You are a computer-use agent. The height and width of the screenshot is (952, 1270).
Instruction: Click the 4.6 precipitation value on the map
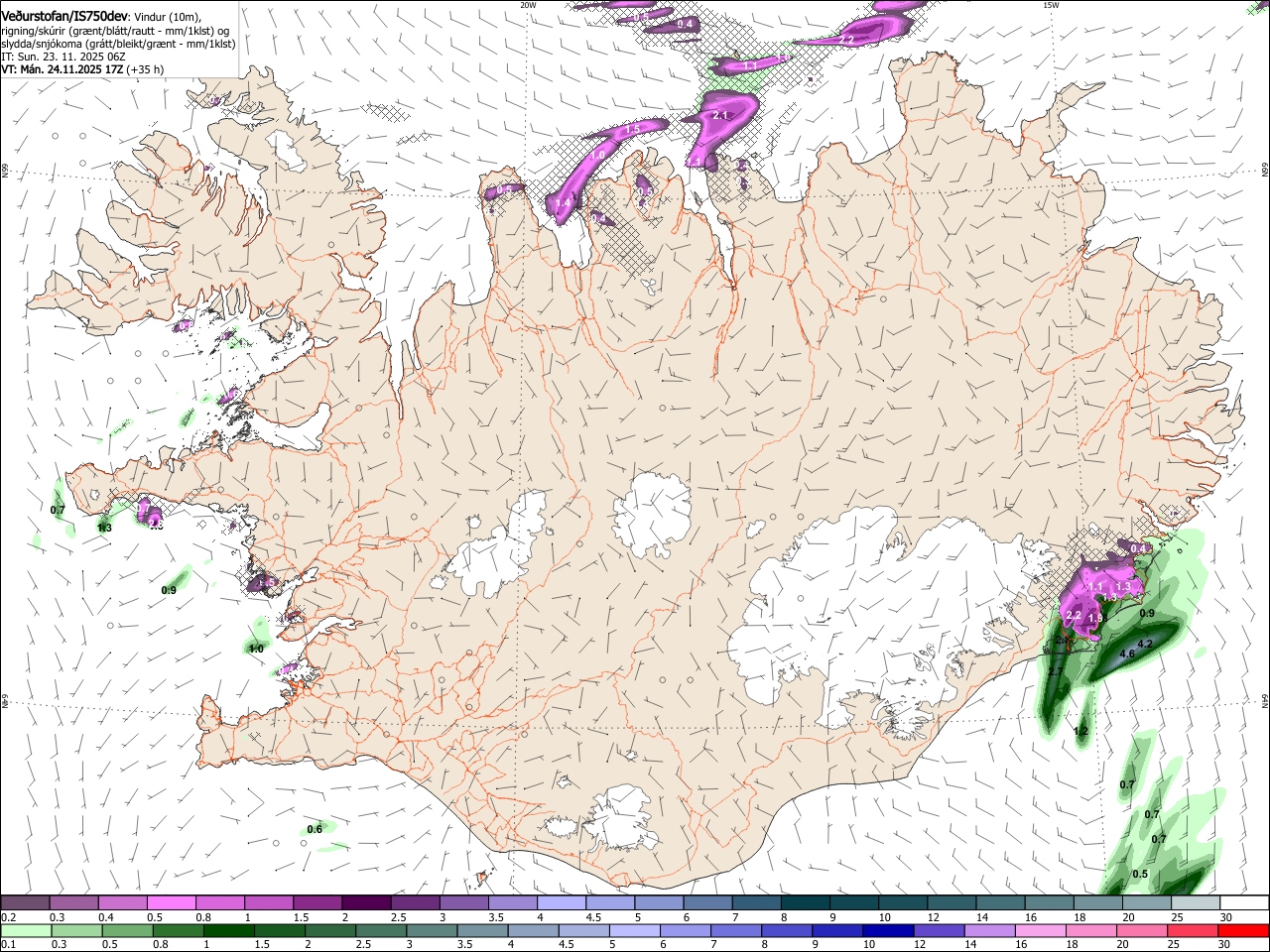1127,654
